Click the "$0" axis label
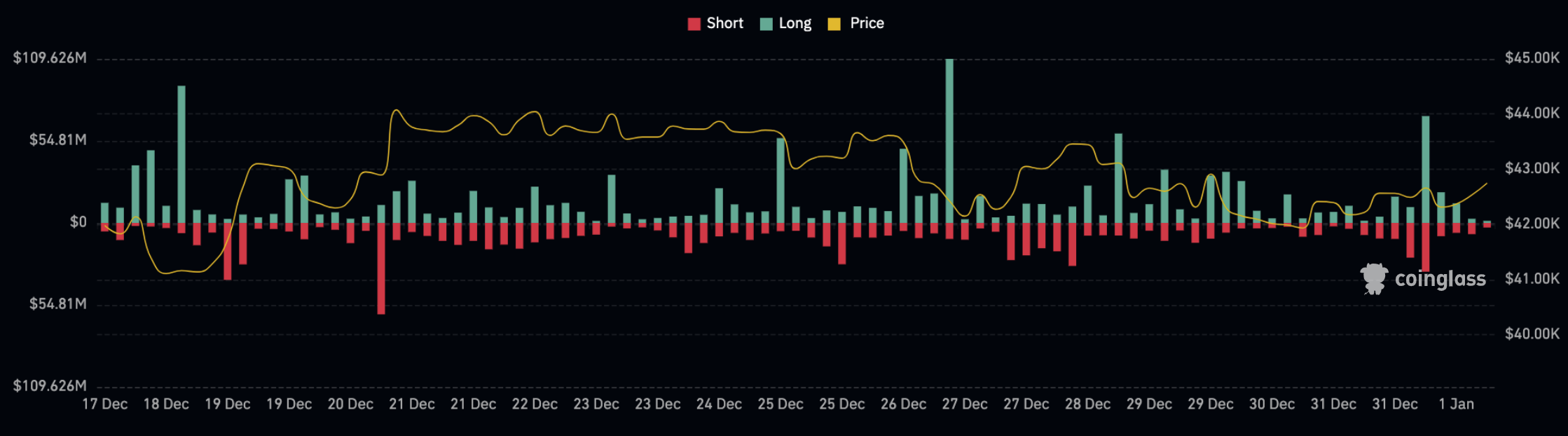This screenshot has height=436, width=1568. coord(78,222)
